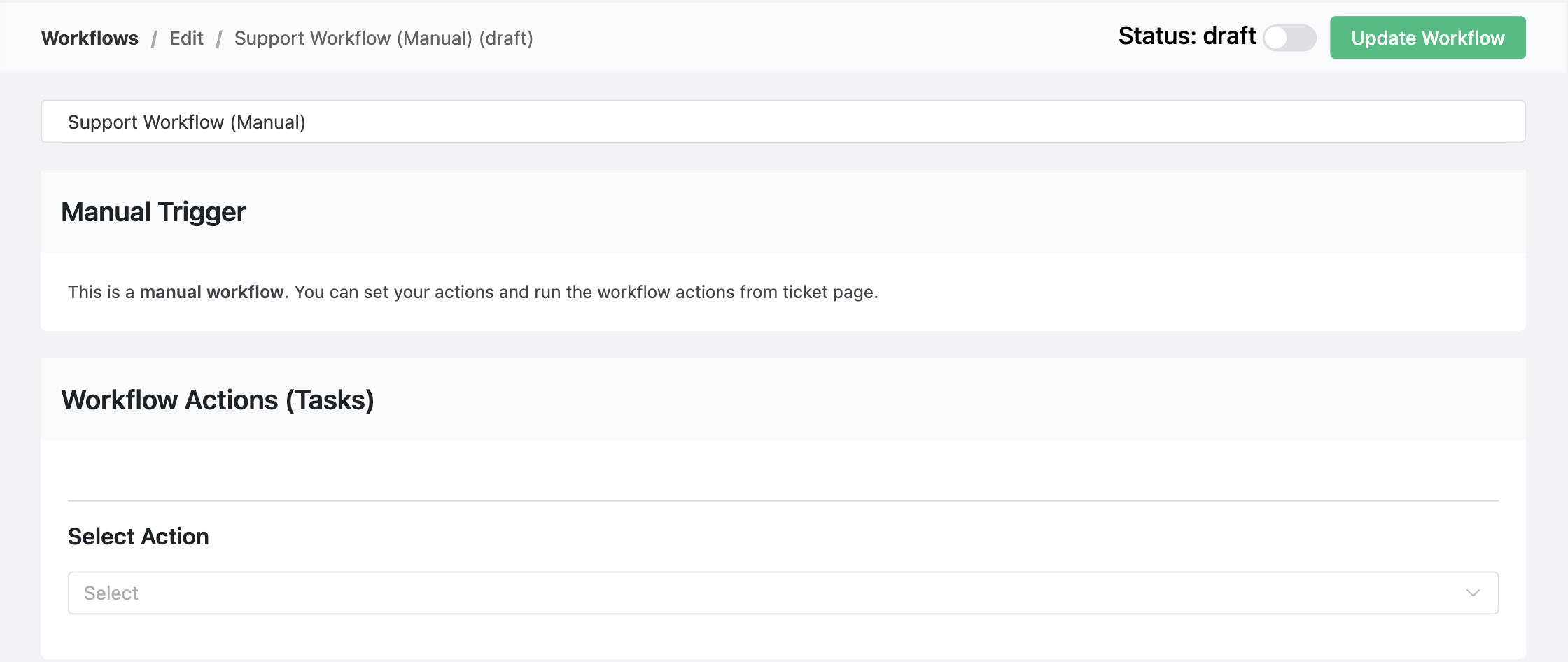
Task: Click the dropdown arrow on the Select box
Action: [x=1473, y=592]
